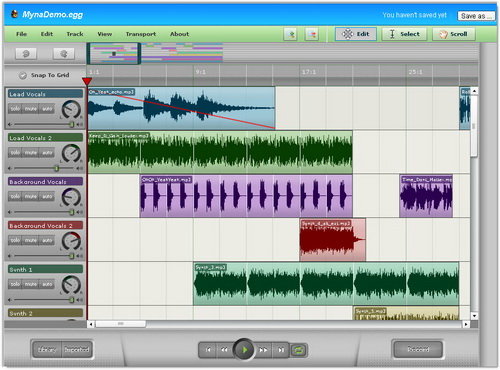This screenshot has height=370, width=500.
Task: Open the Transport menu
Action: 141,34
